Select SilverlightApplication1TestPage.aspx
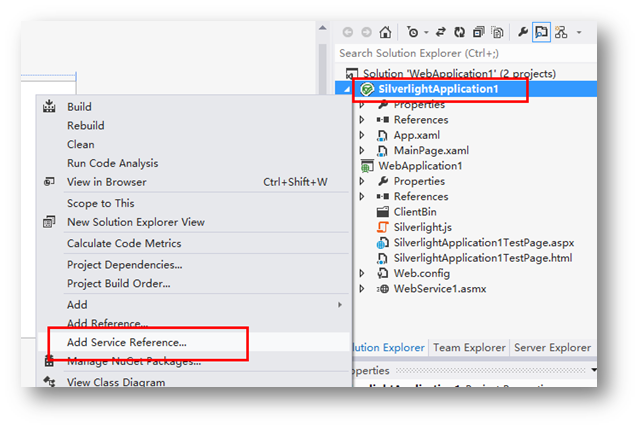The height and width of the screenshot is (429, 639). pyautogui.click(x=484, y=243)
